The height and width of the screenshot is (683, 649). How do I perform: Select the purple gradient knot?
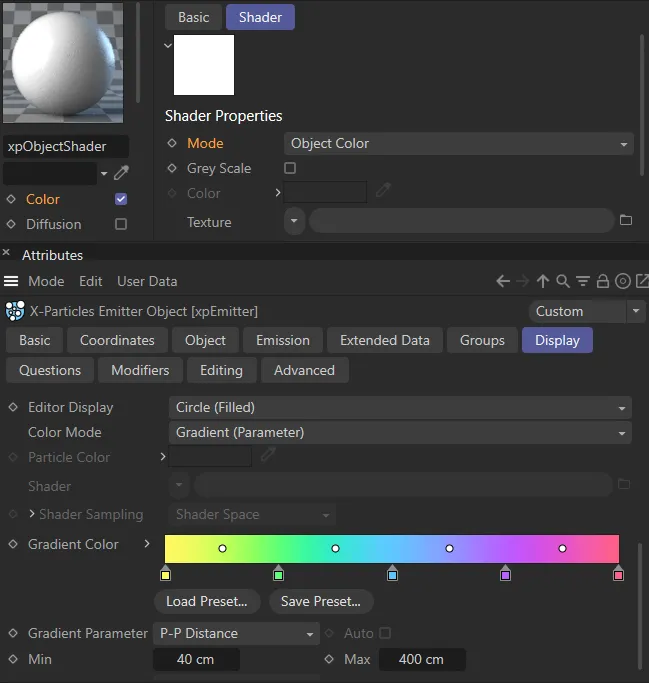click(x=505, y=573)
